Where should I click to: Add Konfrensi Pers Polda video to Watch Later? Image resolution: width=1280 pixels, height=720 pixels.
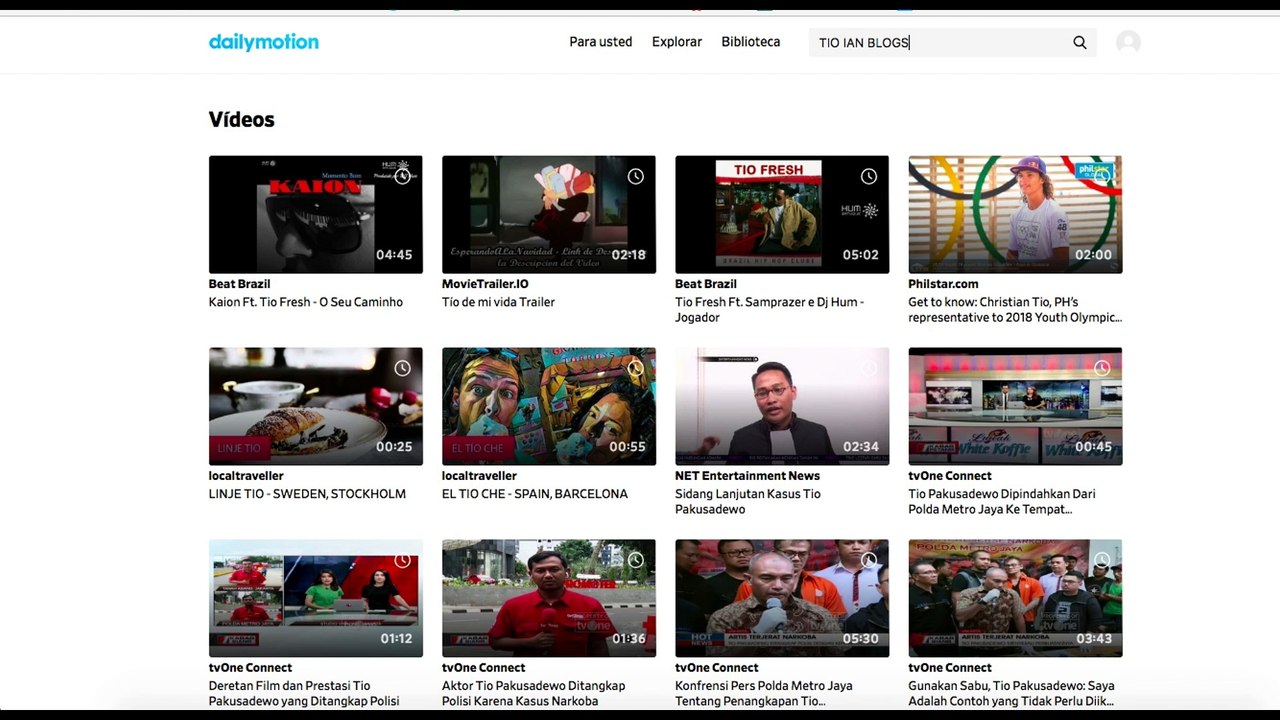[868, 560]
